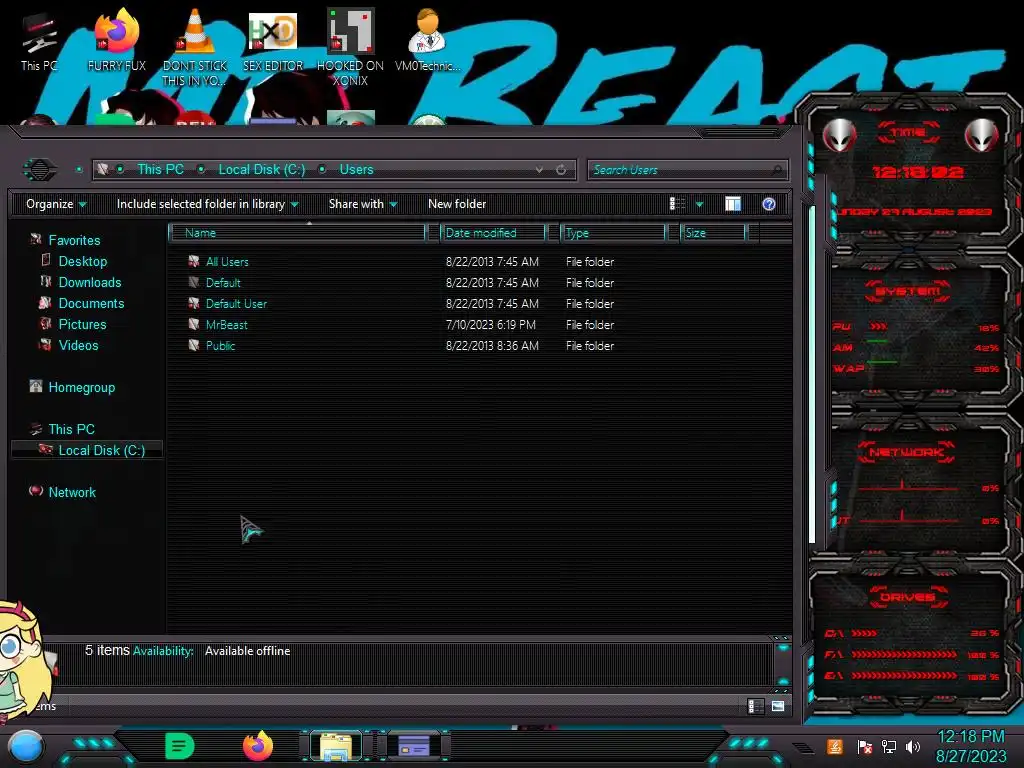Click the volume speaker tray icon

[x=913, y=747]
